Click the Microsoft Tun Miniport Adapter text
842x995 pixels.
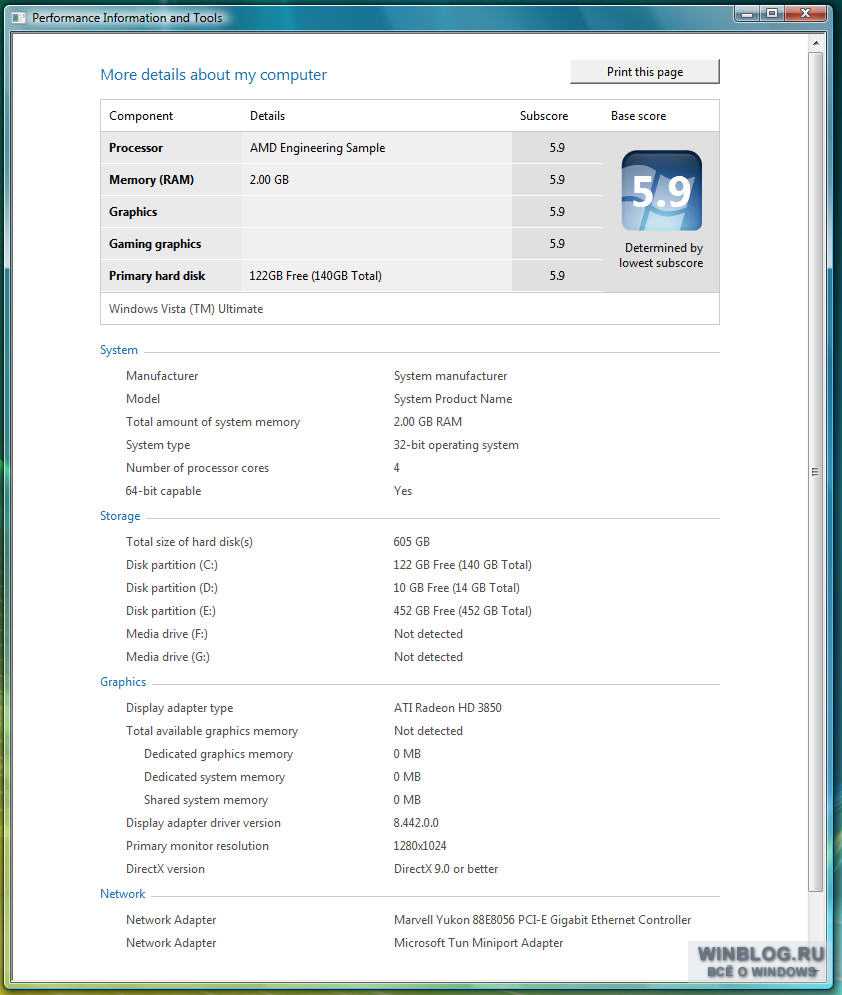point(478,943)
